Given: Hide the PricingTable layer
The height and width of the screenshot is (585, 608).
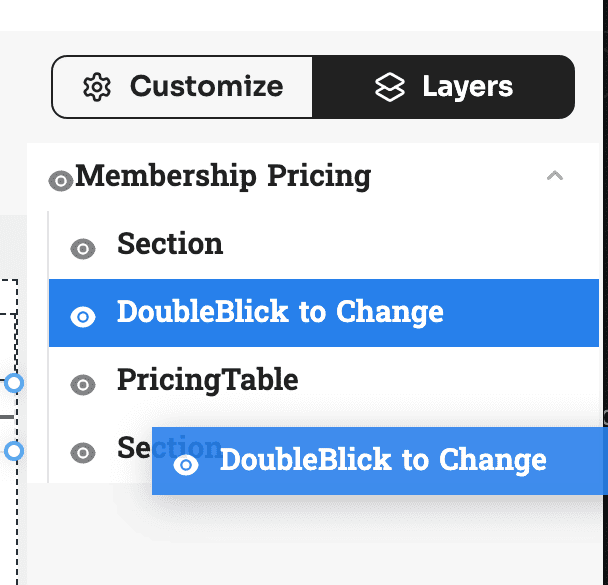Looking at the screenshot, I should [83, 385].
